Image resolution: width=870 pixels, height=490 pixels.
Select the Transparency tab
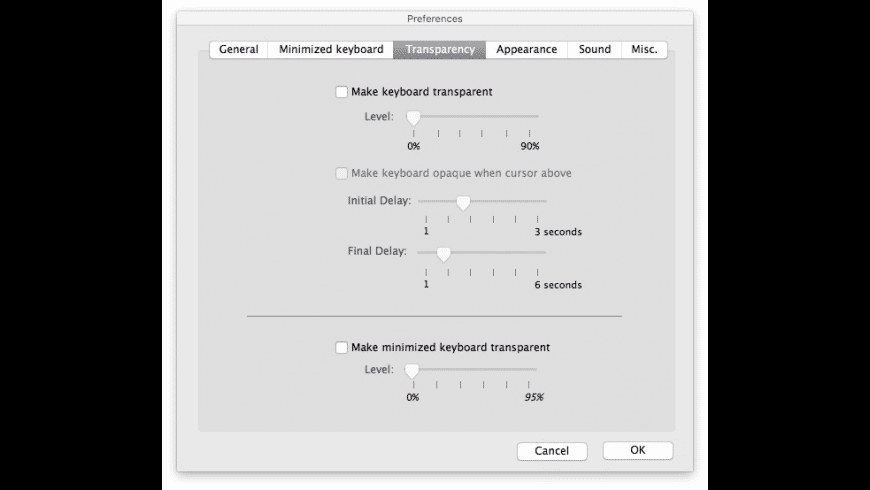click(x=440, y=50)
